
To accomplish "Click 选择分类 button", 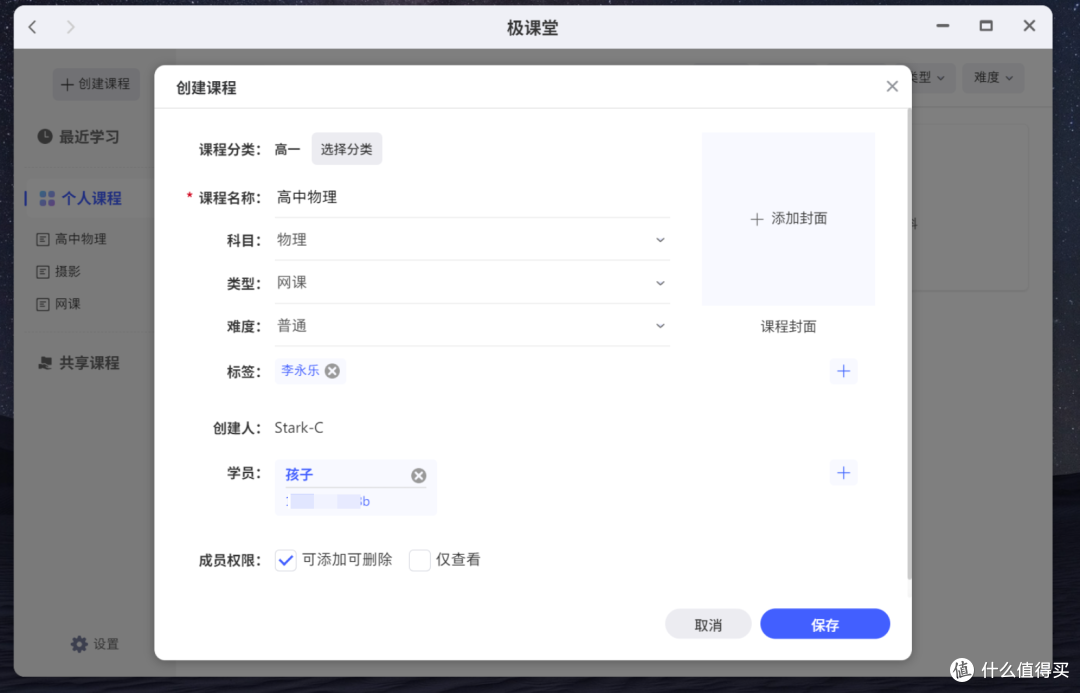I will pos(346,149).
